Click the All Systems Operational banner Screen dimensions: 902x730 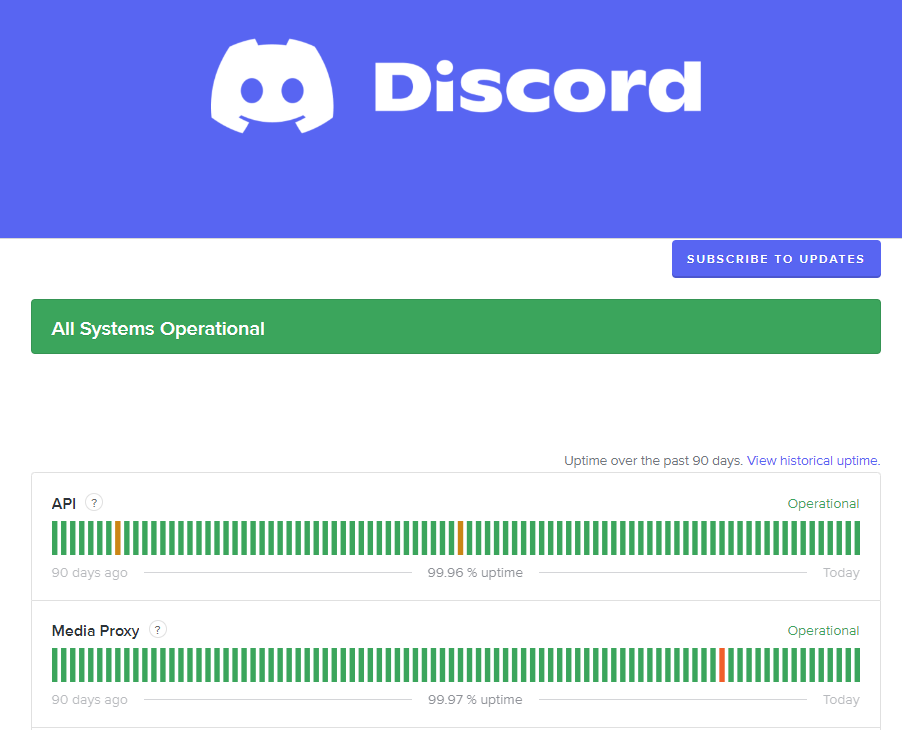coord(456,327)
